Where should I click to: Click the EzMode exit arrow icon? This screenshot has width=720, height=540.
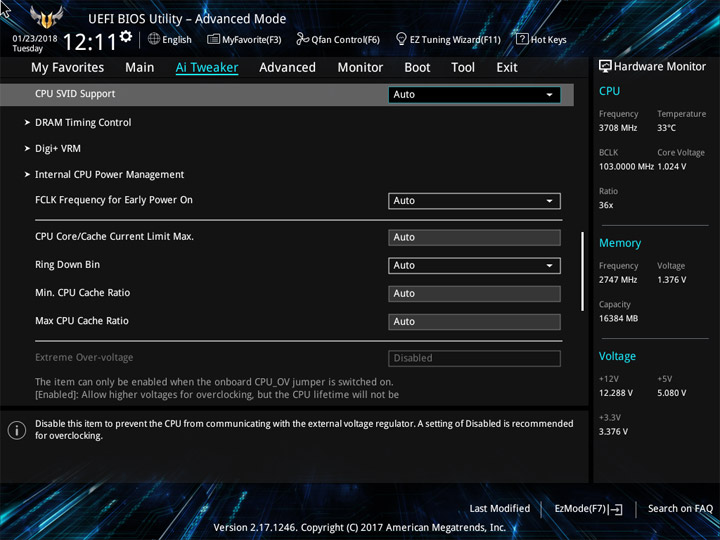coord(617,509)
